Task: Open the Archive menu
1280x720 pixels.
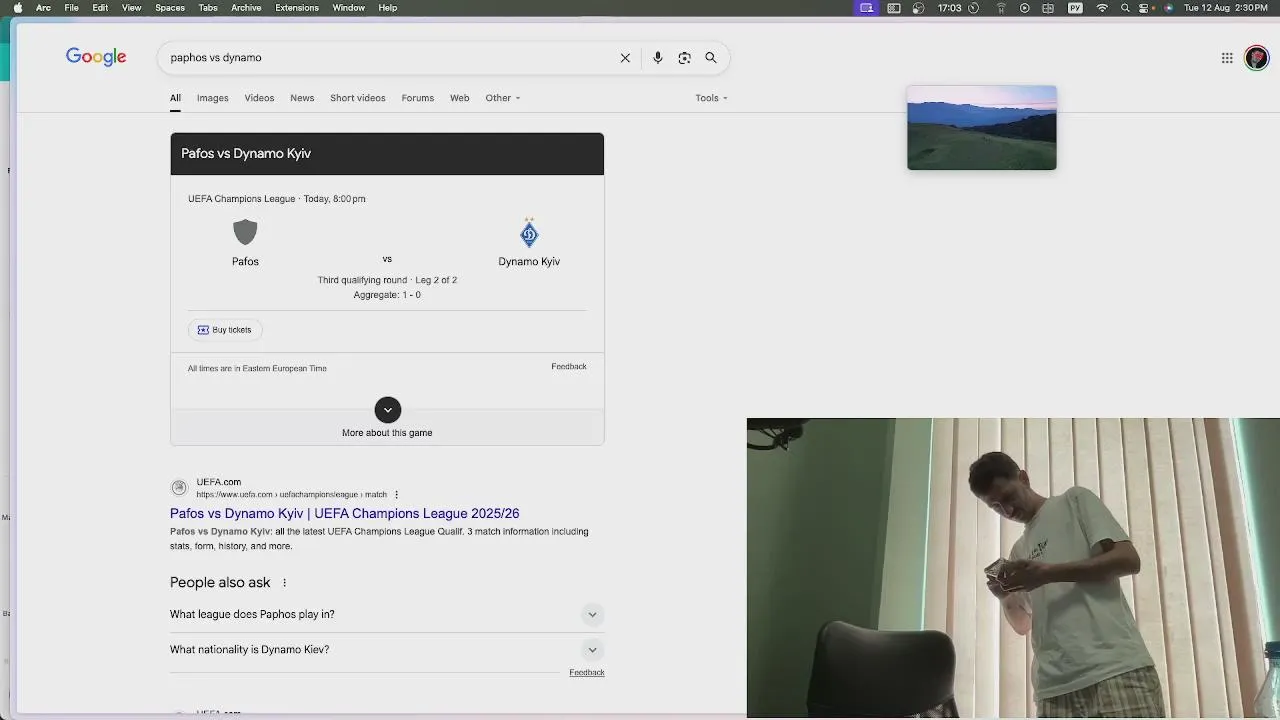Action: pyautogui.click(x=246, y=8)
